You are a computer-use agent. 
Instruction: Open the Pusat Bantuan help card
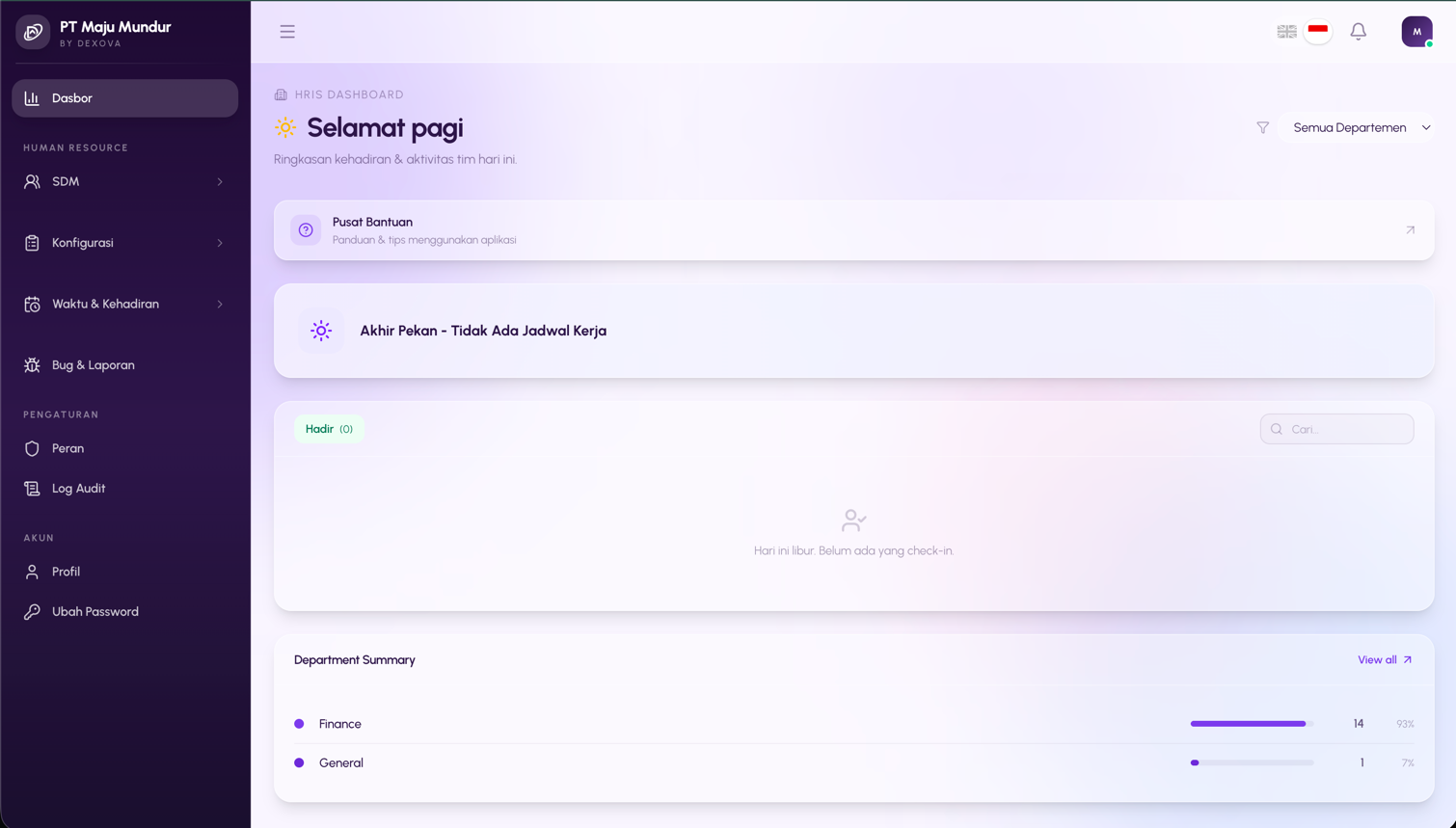coord(853,230)
